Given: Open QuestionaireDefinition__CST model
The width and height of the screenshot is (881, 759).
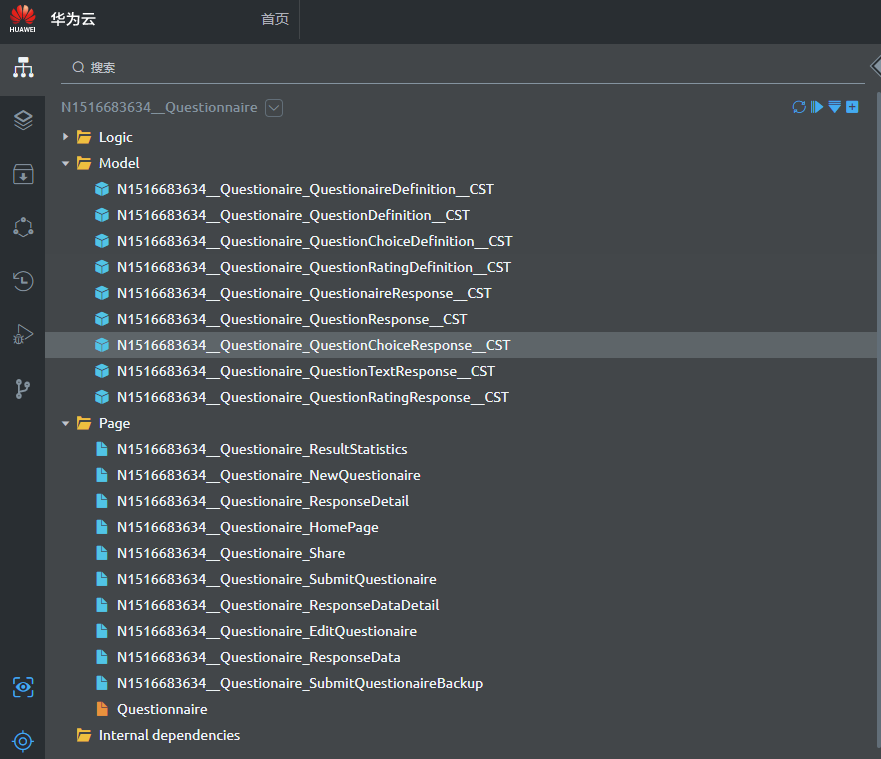Looking at the screenshot, I should [x=305, y=189].
